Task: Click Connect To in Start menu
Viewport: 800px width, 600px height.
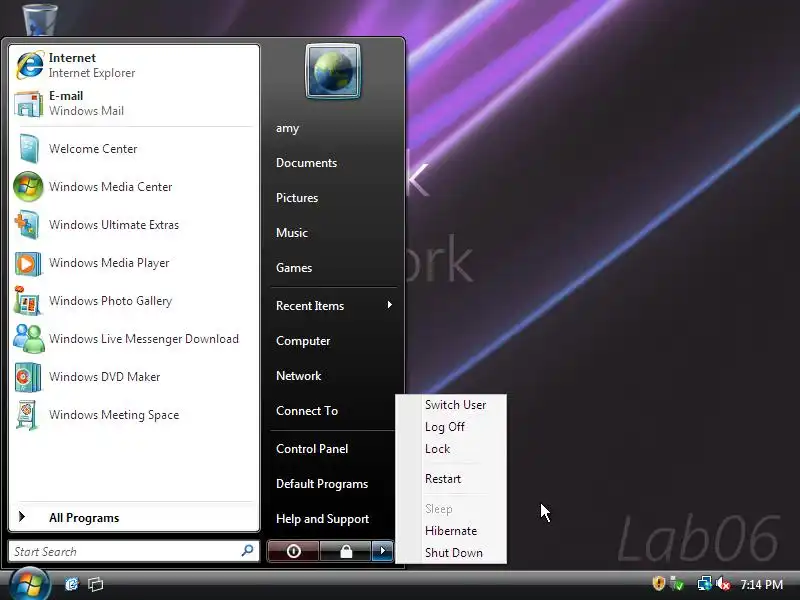Action: [x=307, y=411]
